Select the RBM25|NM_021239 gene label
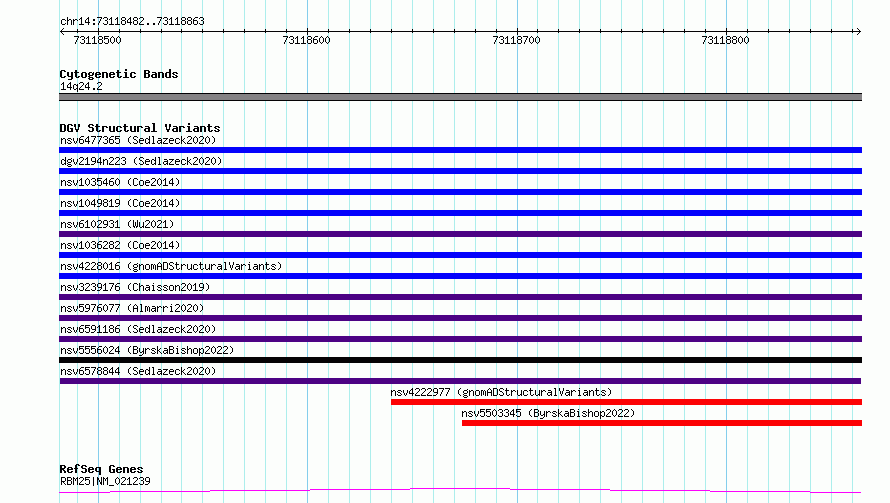890x503 pixels. click(105, 481)
